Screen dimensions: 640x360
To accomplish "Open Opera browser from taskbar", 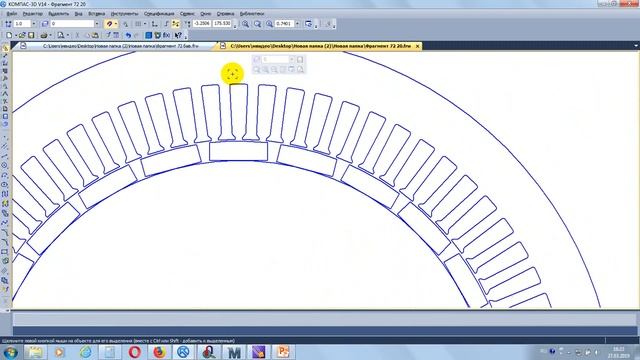I will click(x=135, y=352).
